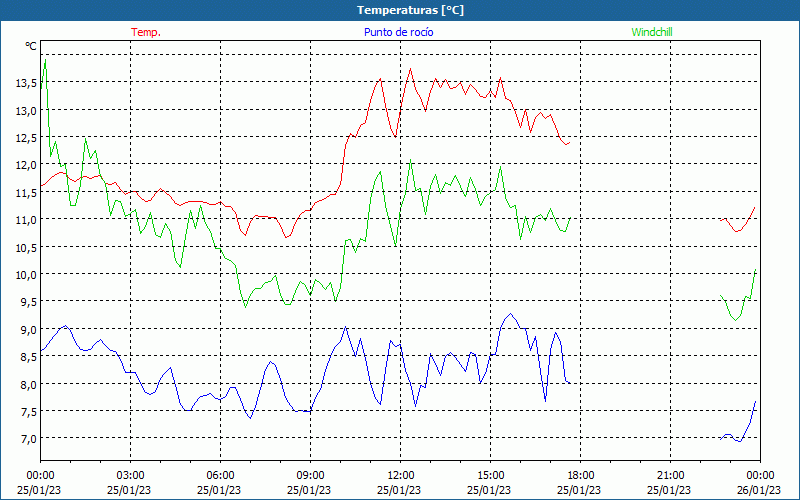Click the 15:00 time axis label

(x=490, y=476)
